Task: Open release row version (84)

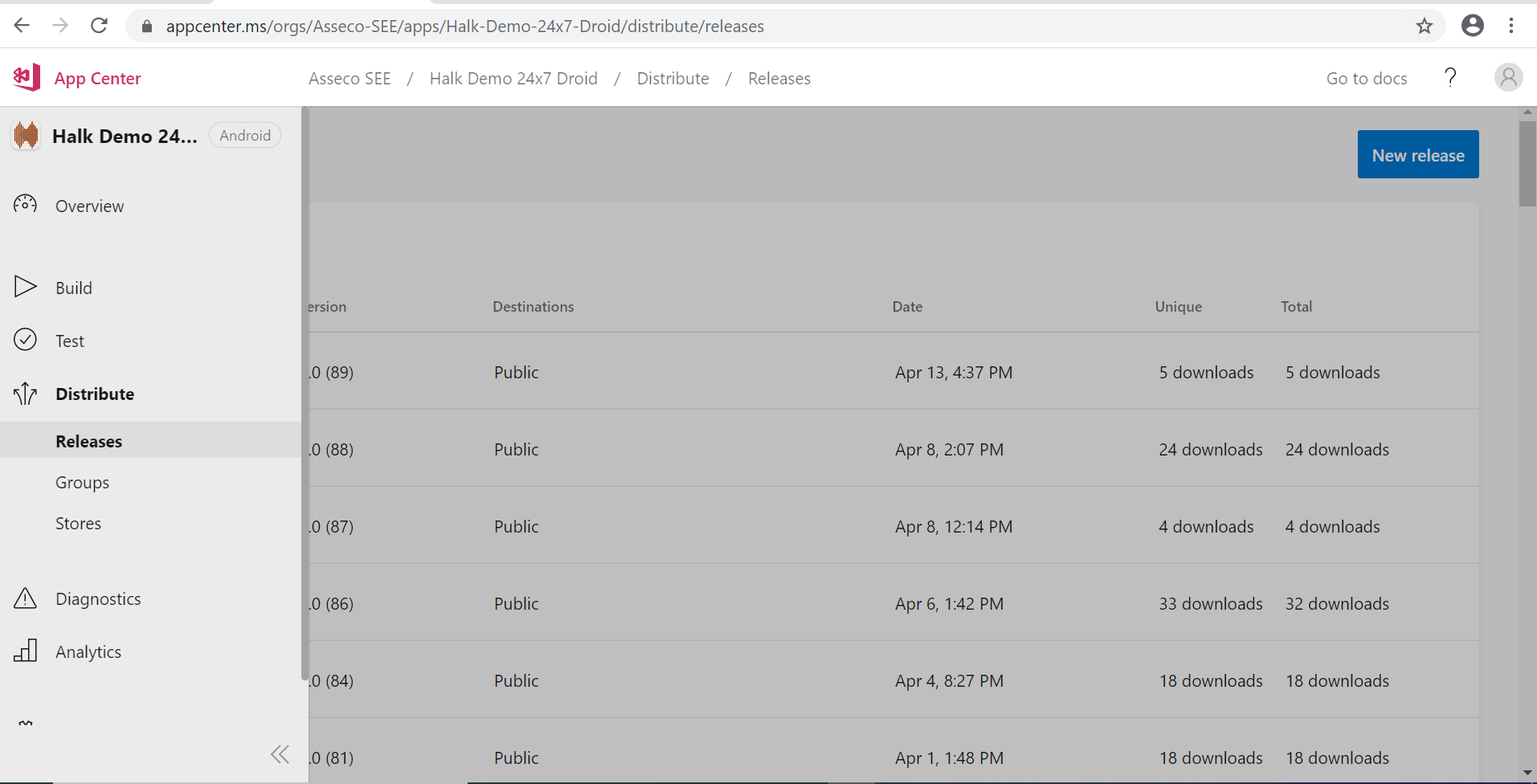Action: (893, 680)
